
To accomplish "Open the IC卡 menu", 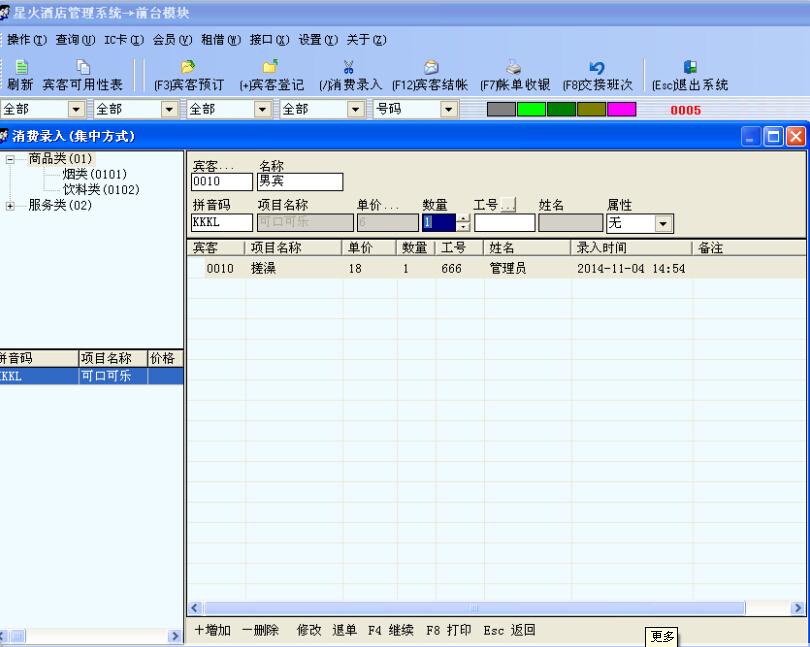I will pyautogui.click(x=123, y=40).
